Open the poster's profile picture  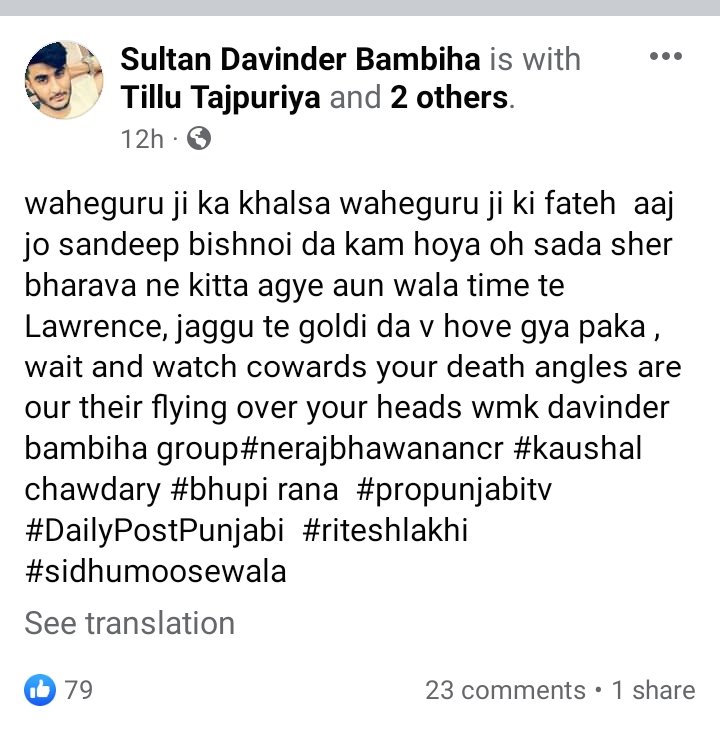coord(64,80)
